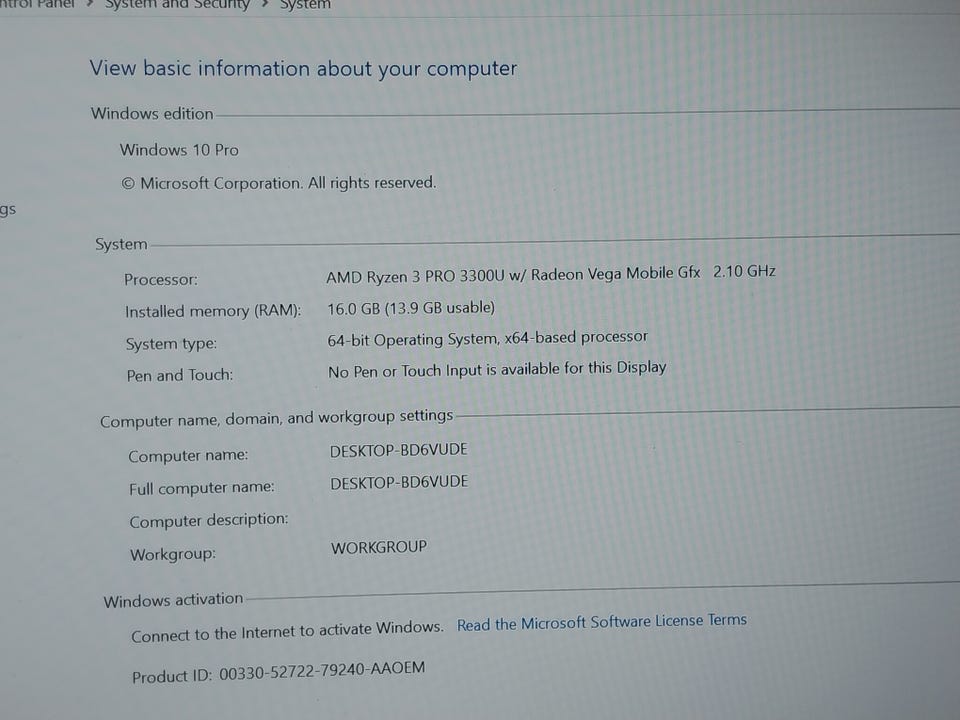Select computer name value 'DESKTOP-BD6VUDE'
The height and width of the screenshot is (720, 960).
point(399,451)
